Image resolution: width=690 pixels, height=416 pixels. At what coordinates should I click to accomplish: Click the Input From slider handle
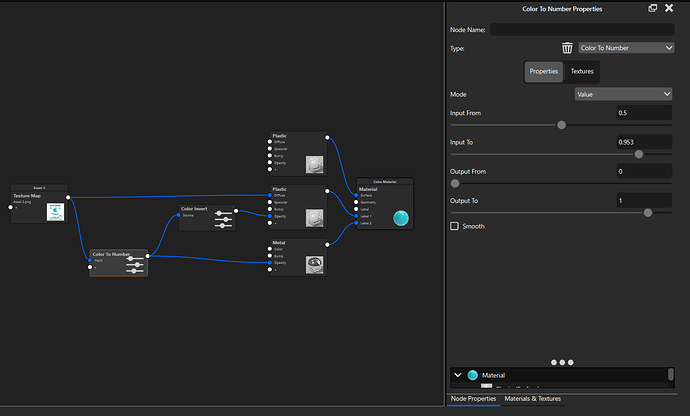pos(562,125)
